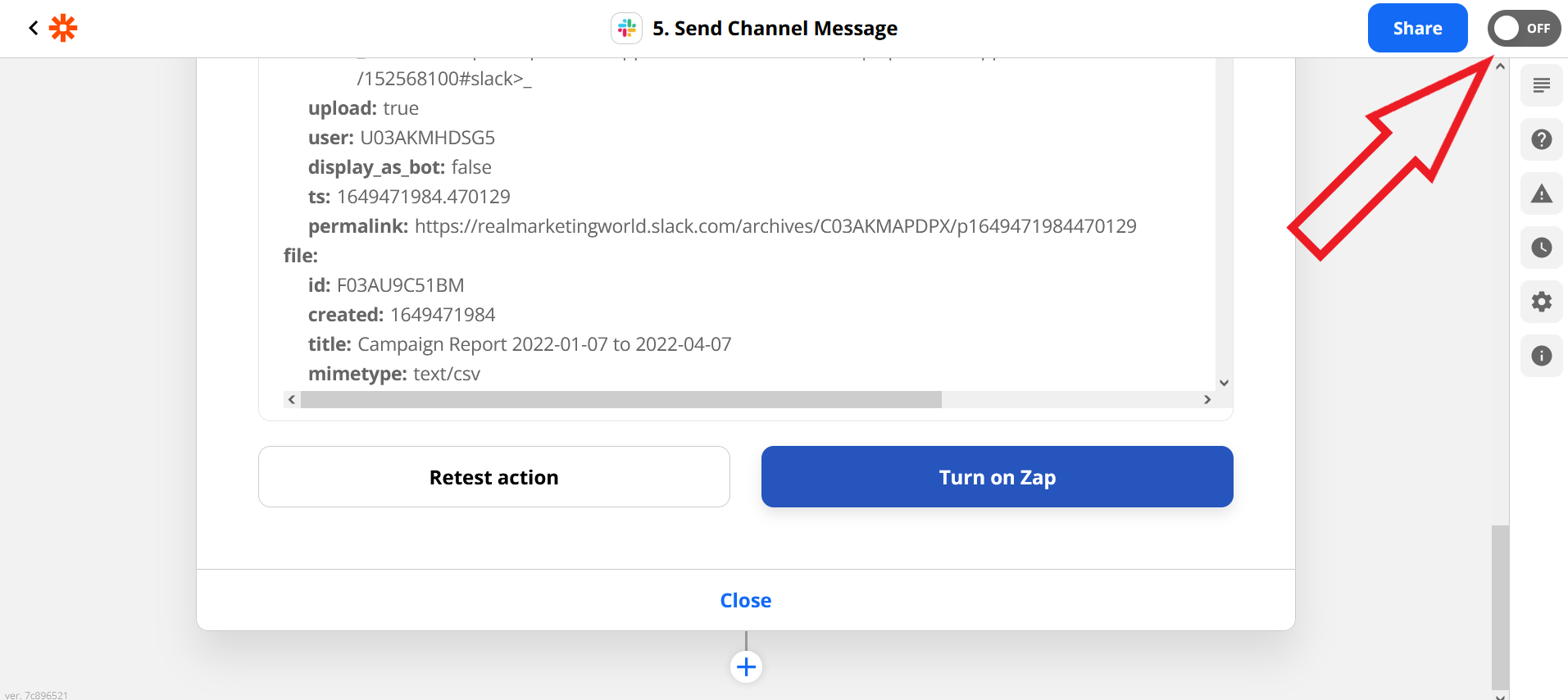Click the Share button
This screenshot has width=1568, height=700.
1417,29
